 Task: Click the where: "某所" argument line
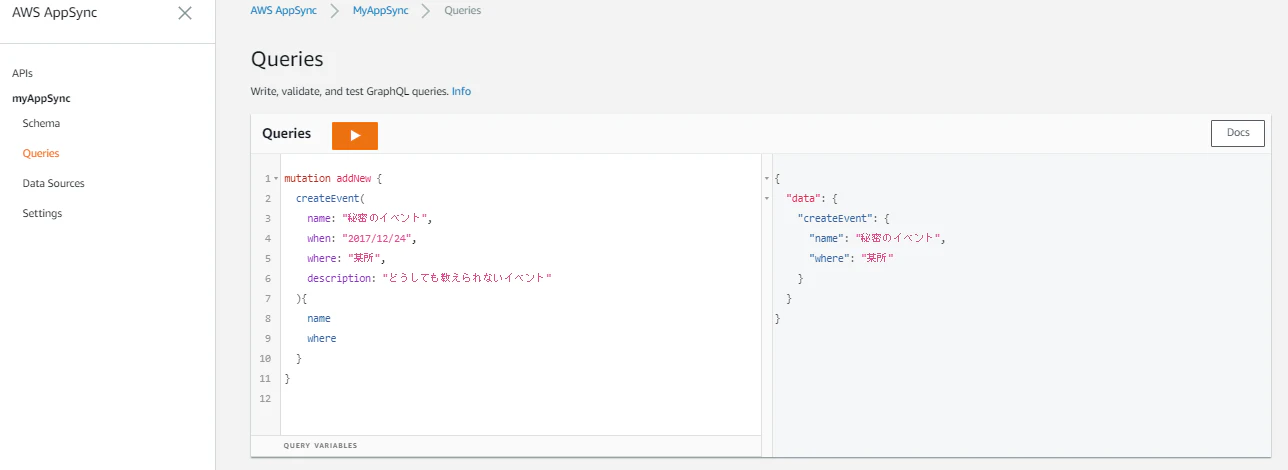346,259
